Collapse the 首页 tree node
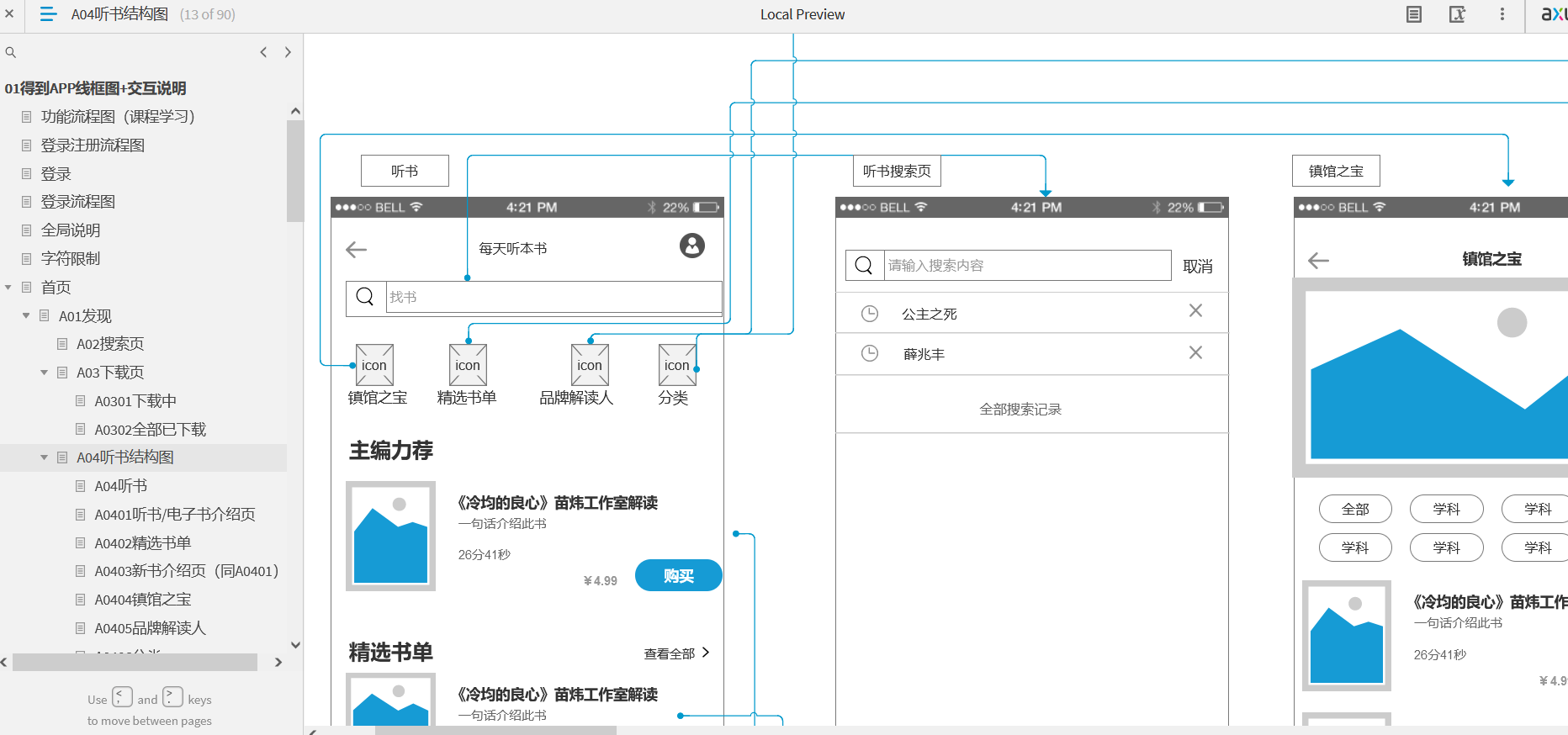1568x735 pixels. coord(8,288)
